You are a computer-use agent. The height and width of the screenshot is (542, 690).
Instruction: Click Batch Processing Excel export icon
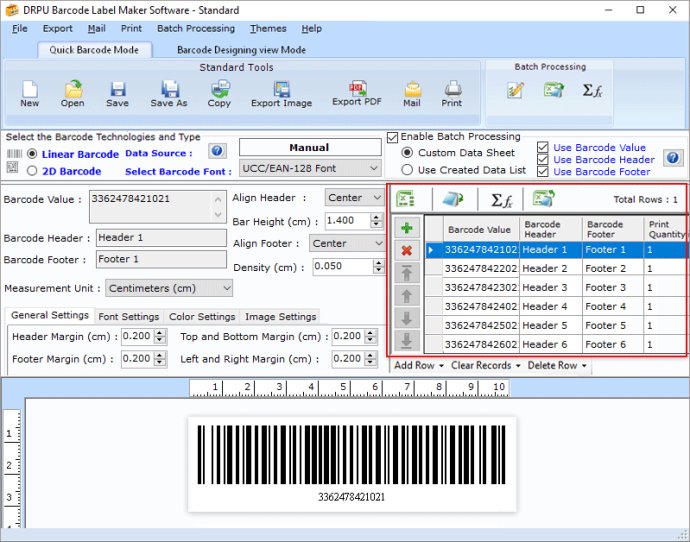(x=554, y=90)
